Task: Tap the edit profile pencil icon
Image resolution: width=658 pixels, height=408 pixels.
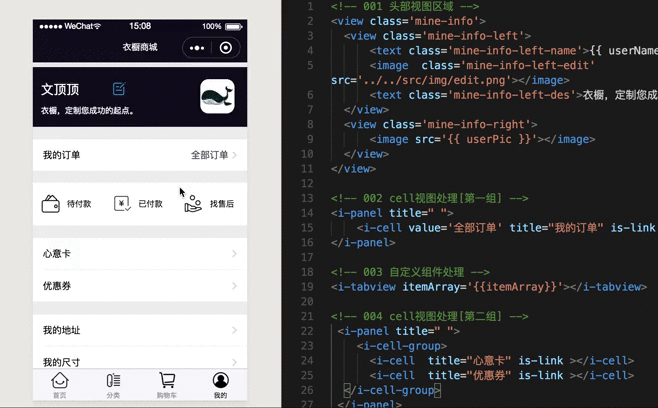Action: [119, 89]
